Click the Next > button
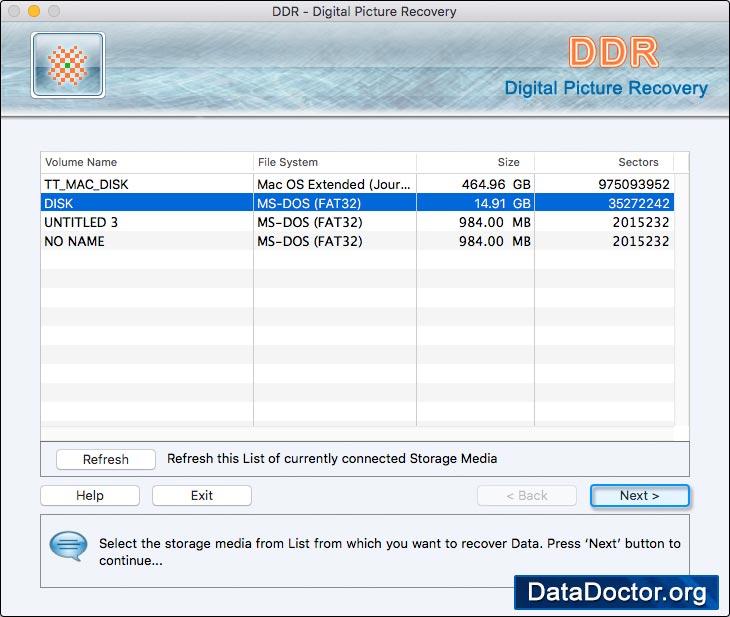 click(640, 495)
